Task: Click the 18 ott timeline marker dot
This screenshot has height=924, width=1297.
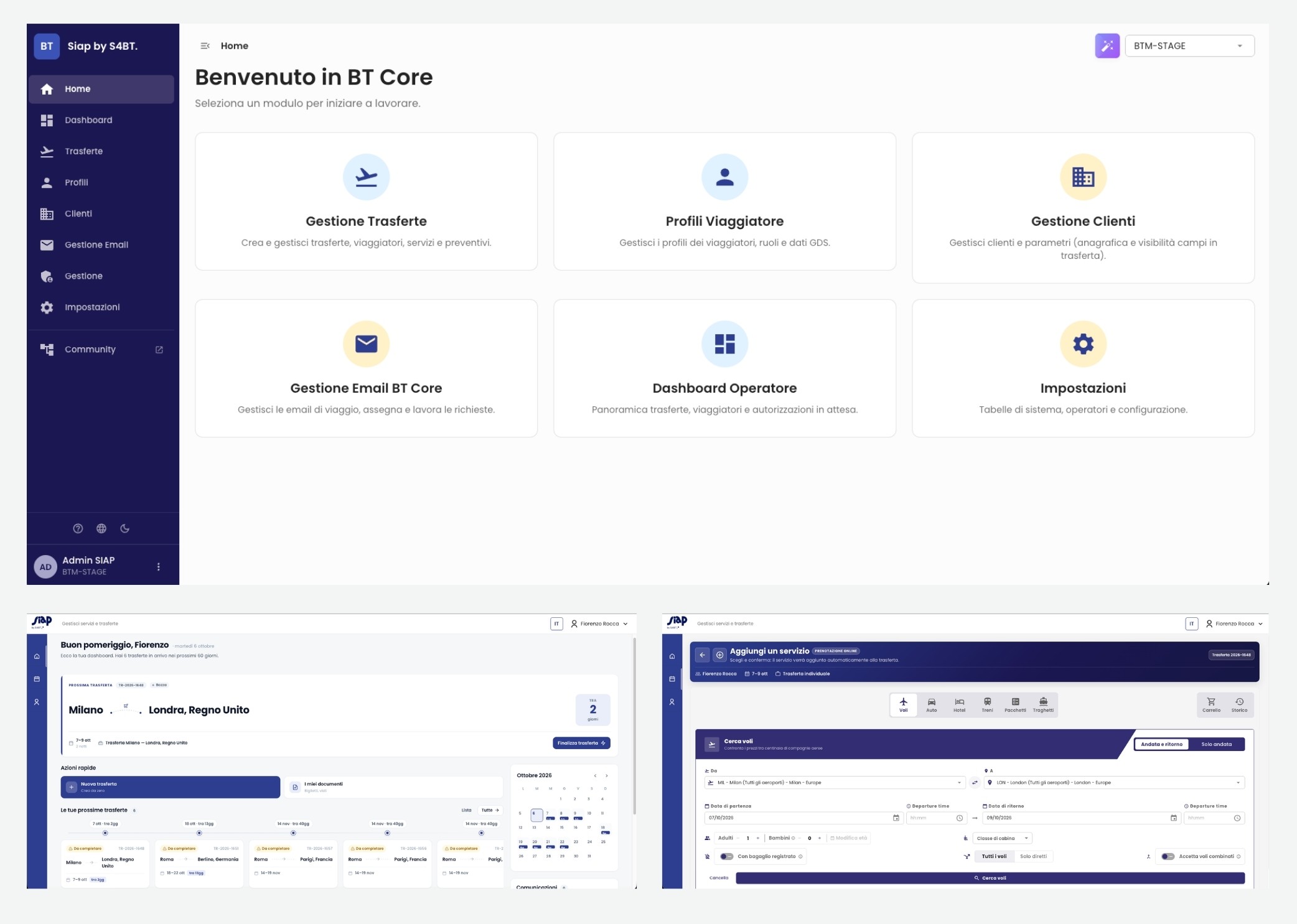Action: tap(199, 833)
